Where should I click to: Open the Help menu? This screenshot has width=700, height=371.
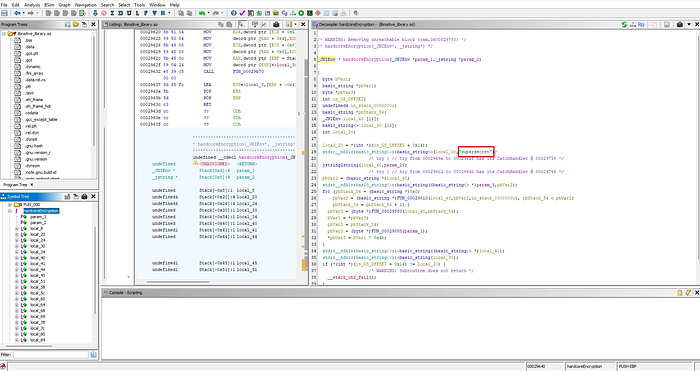[175, 4]
